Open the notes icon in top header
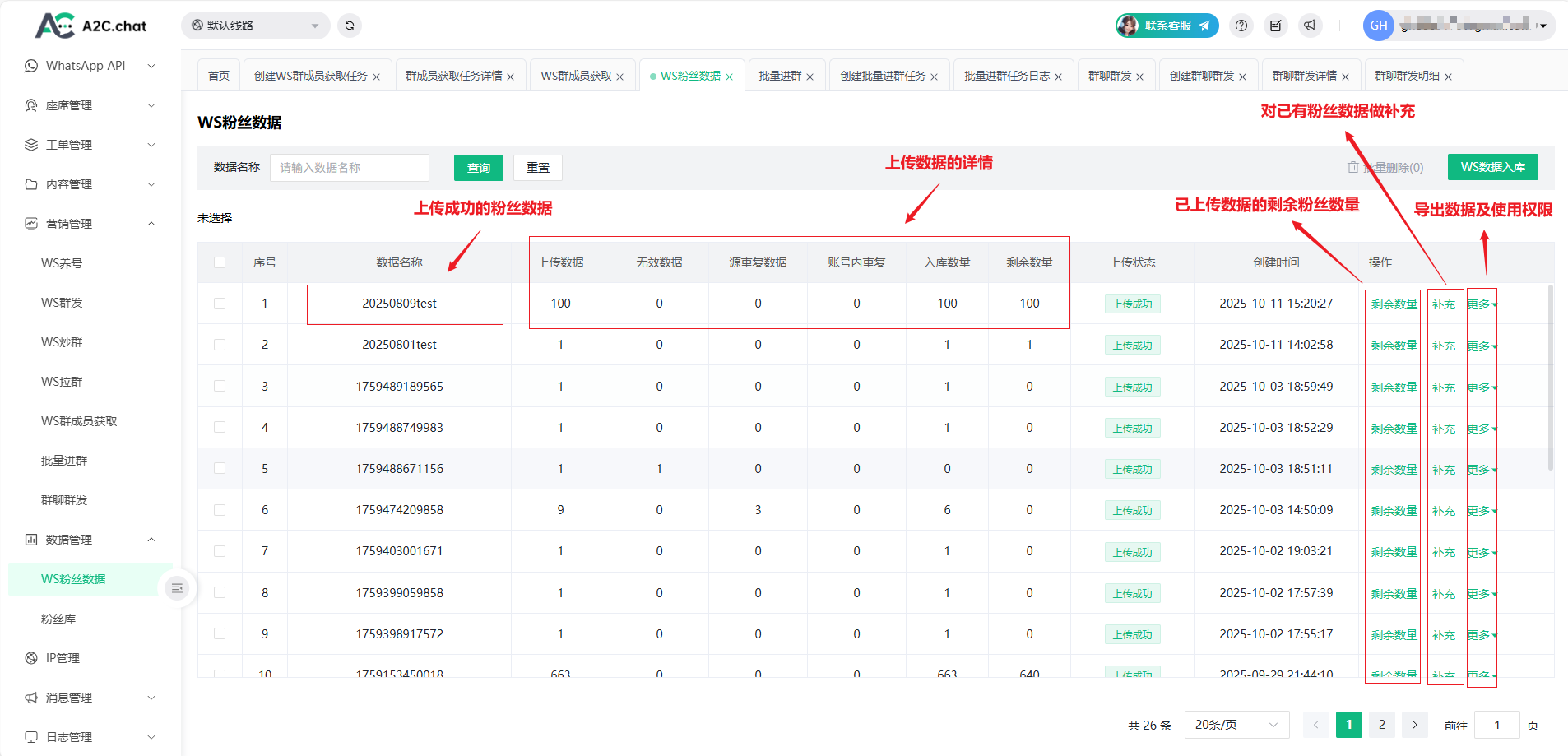Image resolution: width=1568 pixels, height=756 pixels. coord(1275,26)
